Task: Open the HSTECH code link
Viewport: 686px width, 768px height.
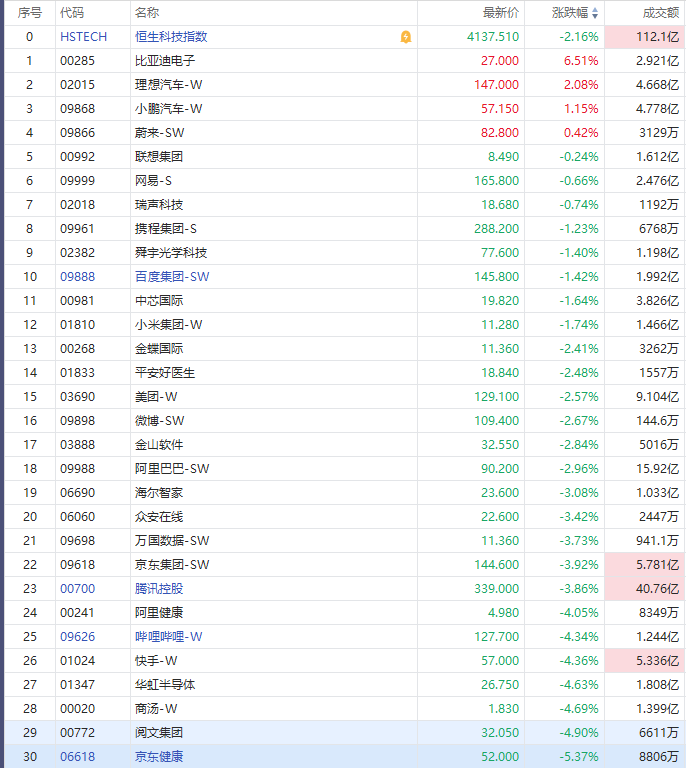Action: tap(83, 37)
